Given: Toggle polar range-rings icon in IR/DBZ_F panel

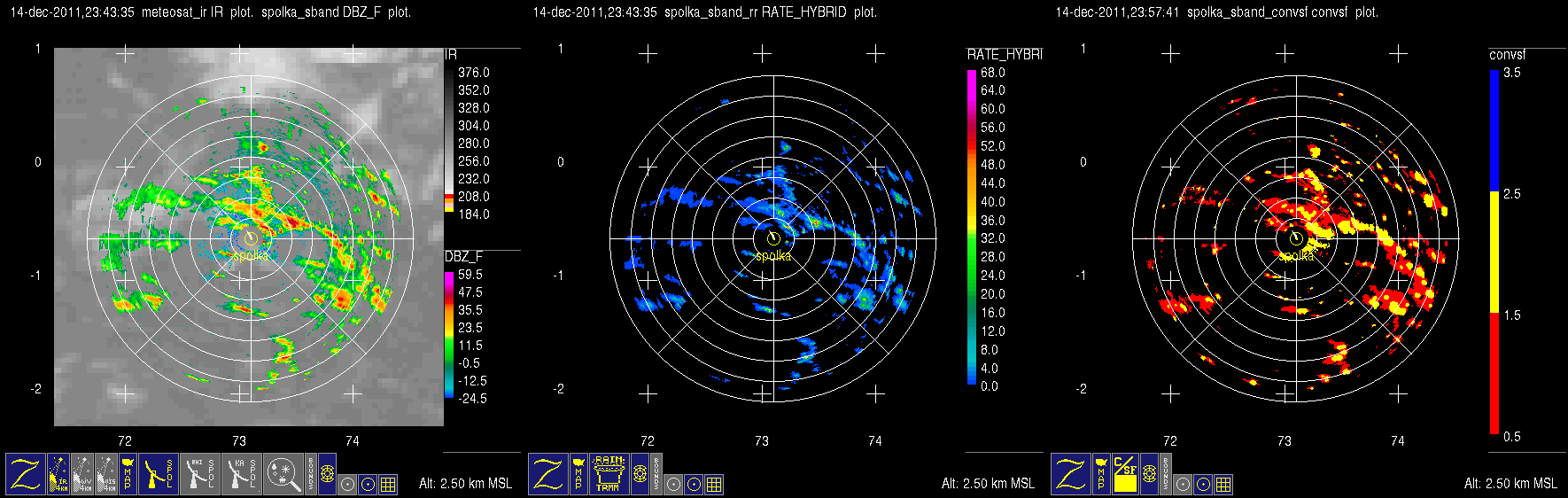Looking at the screenshot, I should coord(327,474).
